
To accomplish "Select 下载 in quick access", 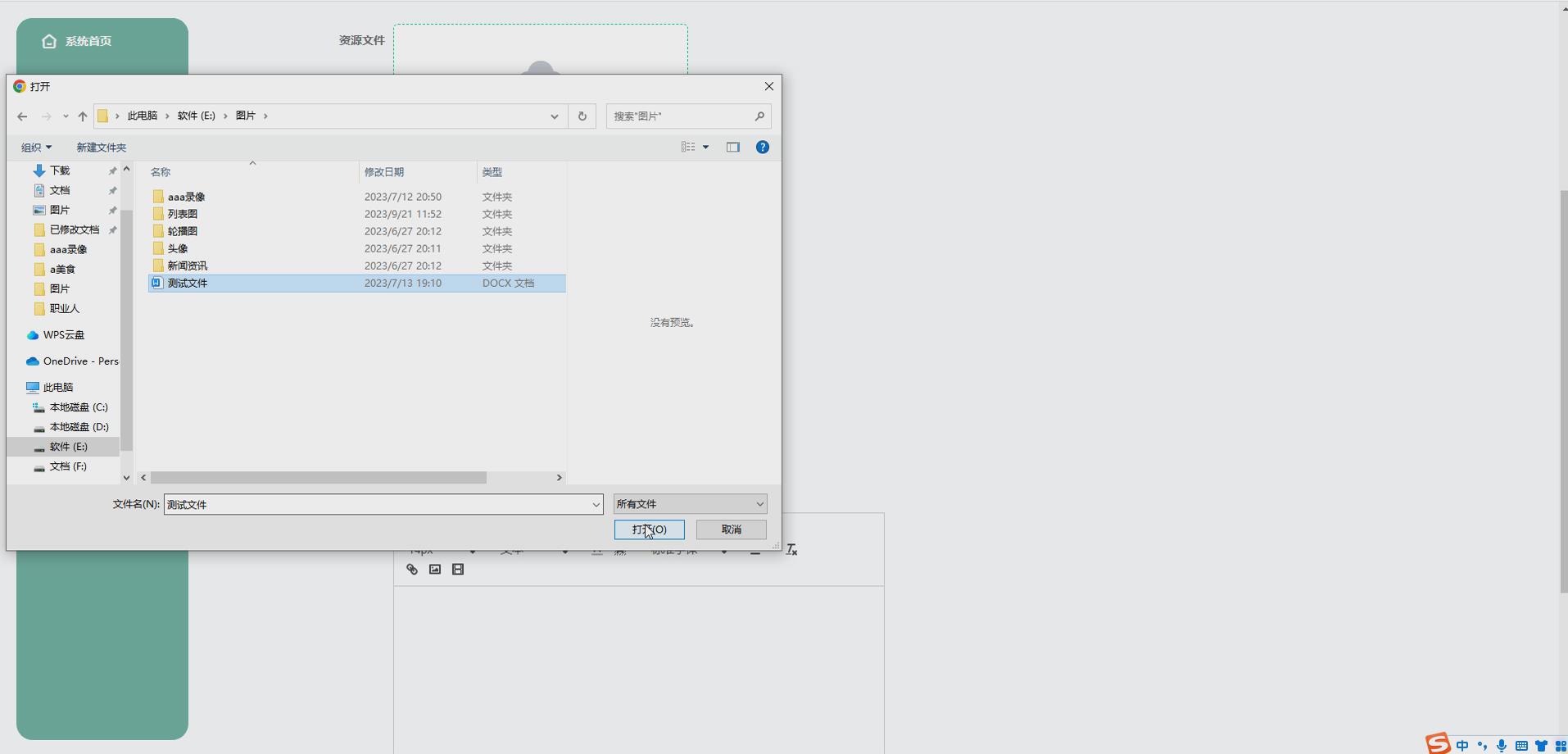I will (60, 170).
